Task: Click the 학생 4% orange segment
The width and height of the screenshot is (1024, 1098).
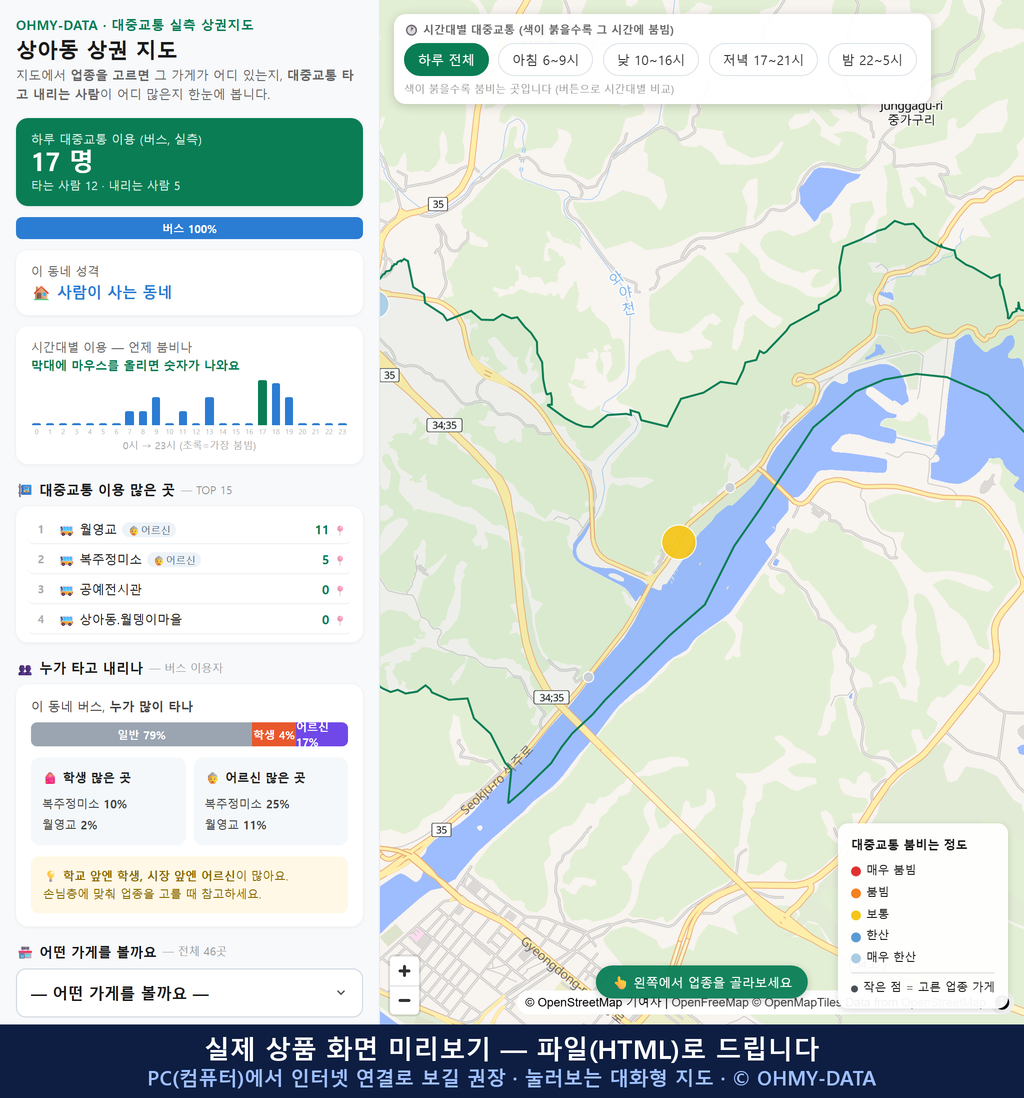Action: [274, 735]
